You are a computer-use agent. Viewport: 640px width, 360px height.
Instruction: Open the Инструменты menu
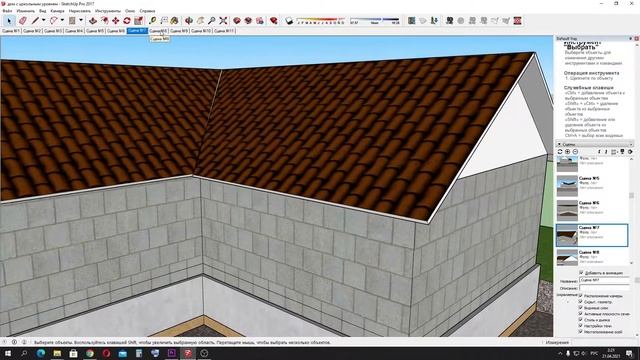coord(108,11)
